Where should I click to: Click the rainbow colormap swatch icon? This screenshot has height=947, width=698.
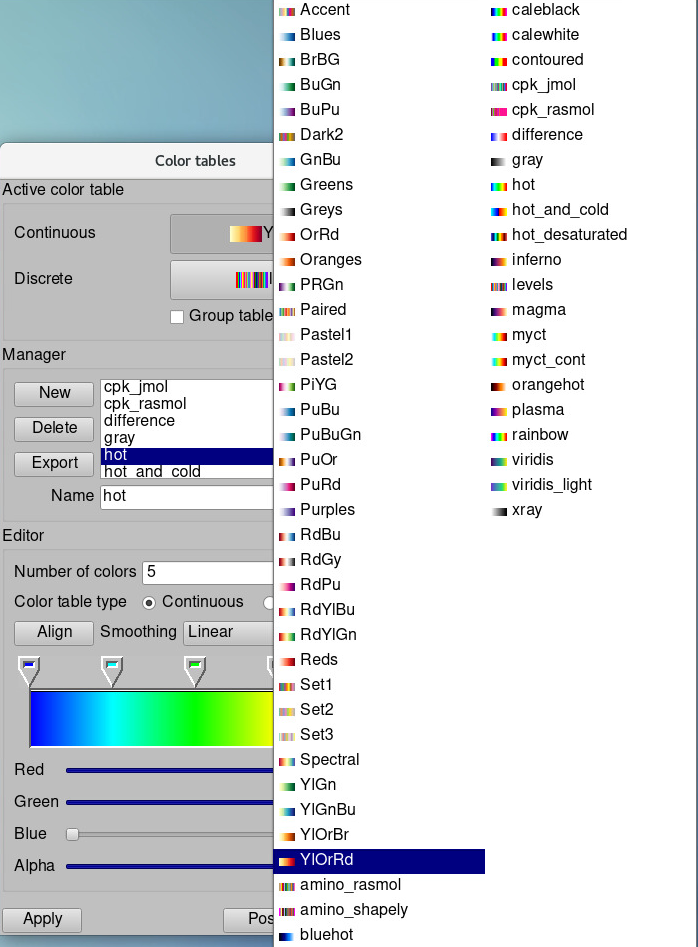pos(498,435)
